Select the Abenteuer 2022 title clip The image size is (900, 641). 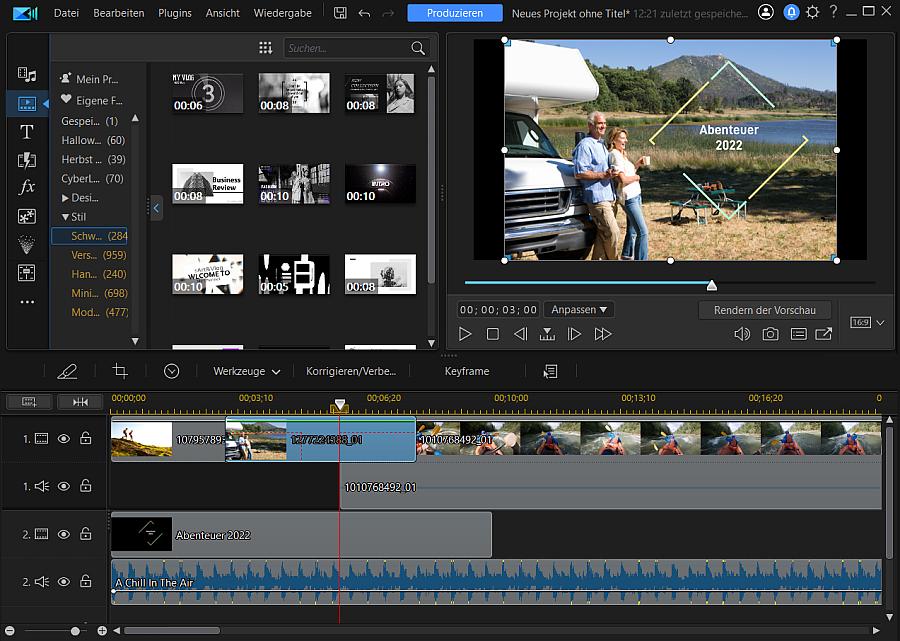300,534
